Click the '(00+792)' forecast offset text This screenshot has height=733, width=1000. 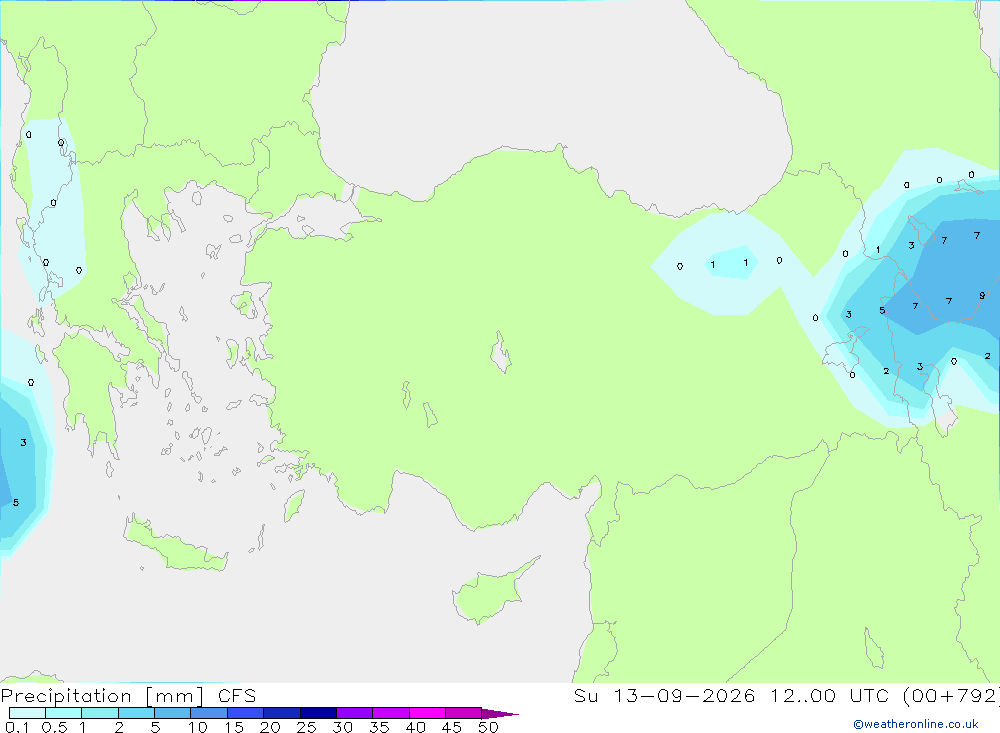951,696
